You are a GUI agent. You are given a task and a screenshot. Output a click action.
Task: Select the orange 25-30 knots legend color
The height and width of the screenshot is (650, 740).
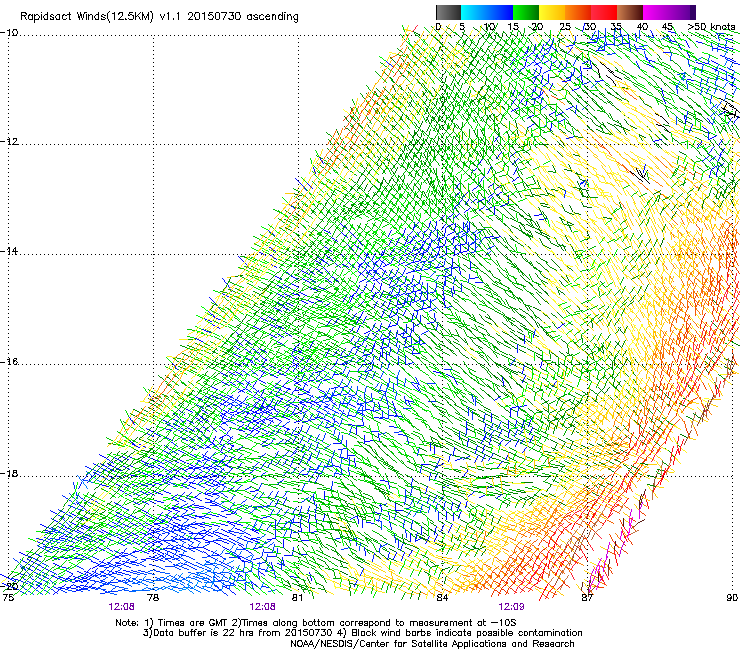[578, 12]
